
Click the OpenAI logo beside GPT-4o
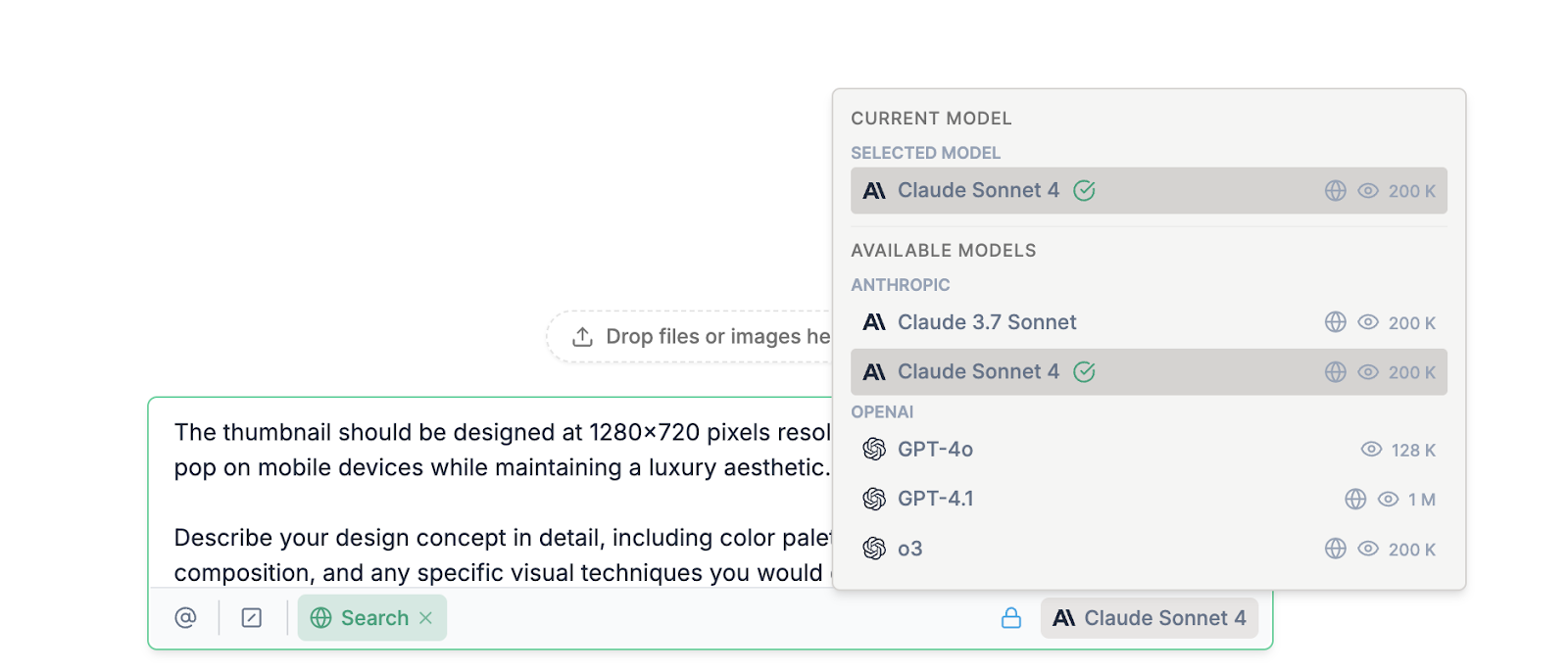pos(874,450)
